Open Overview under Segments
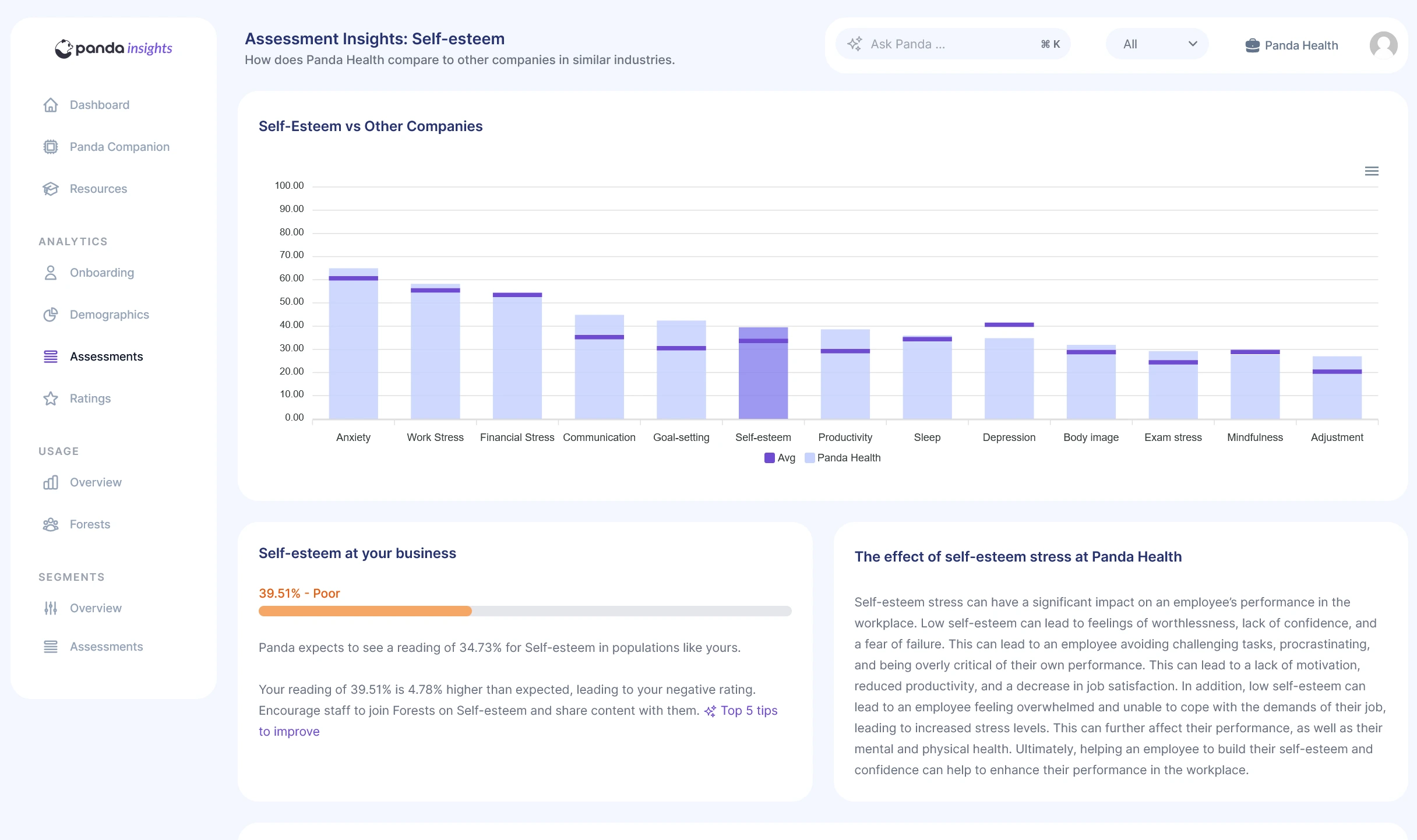The height and width of the screenshot is (840, 1417). (x=96, y=608)
